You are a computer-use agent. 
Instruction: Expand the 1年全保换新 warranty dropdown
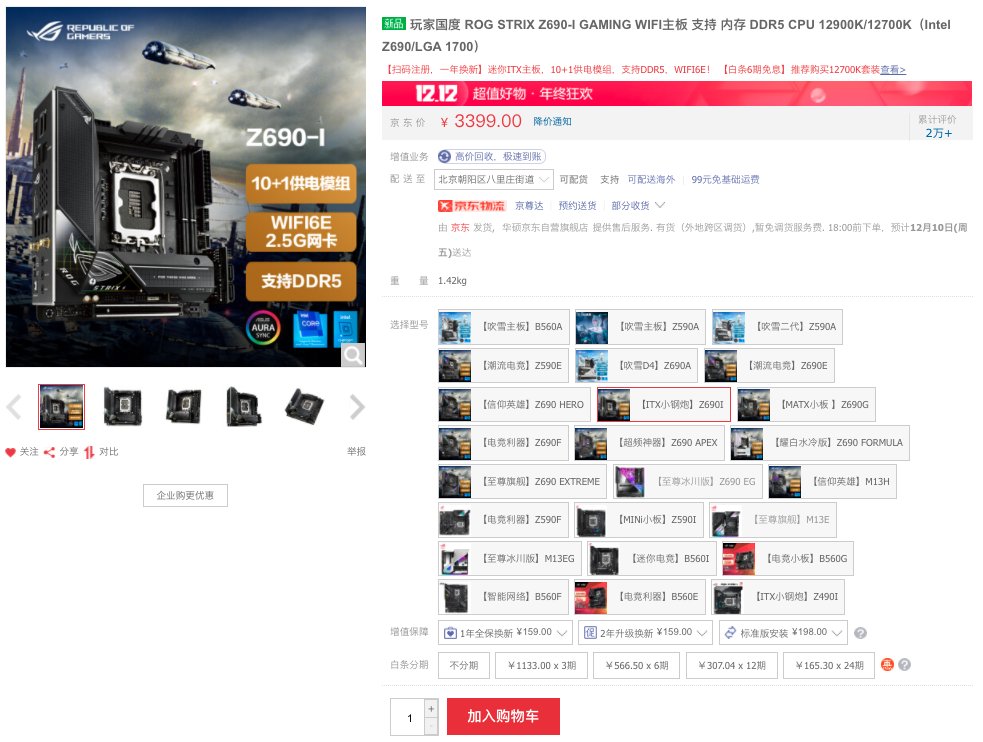coord(505,632)
